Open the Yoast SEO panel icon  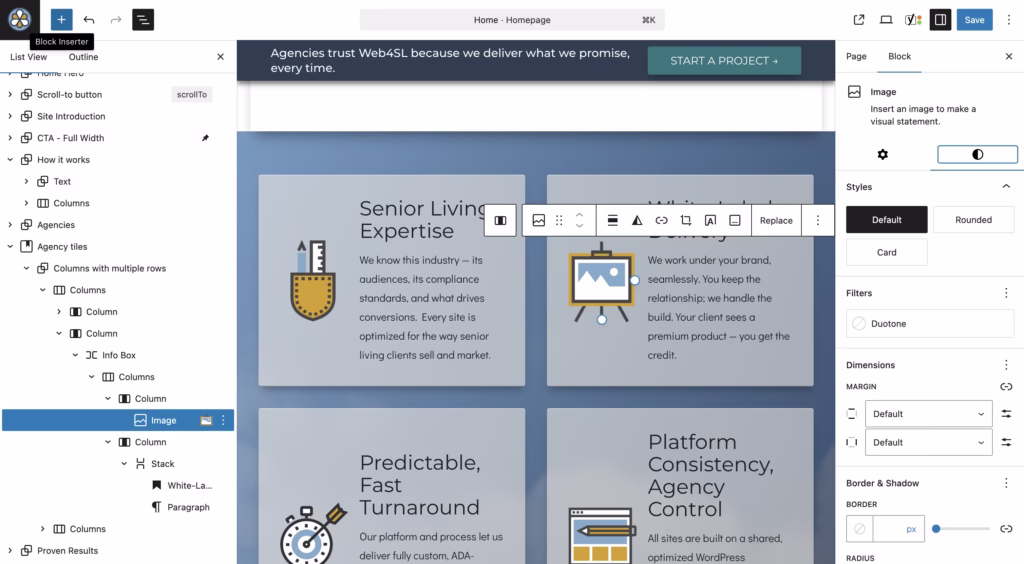913,19
